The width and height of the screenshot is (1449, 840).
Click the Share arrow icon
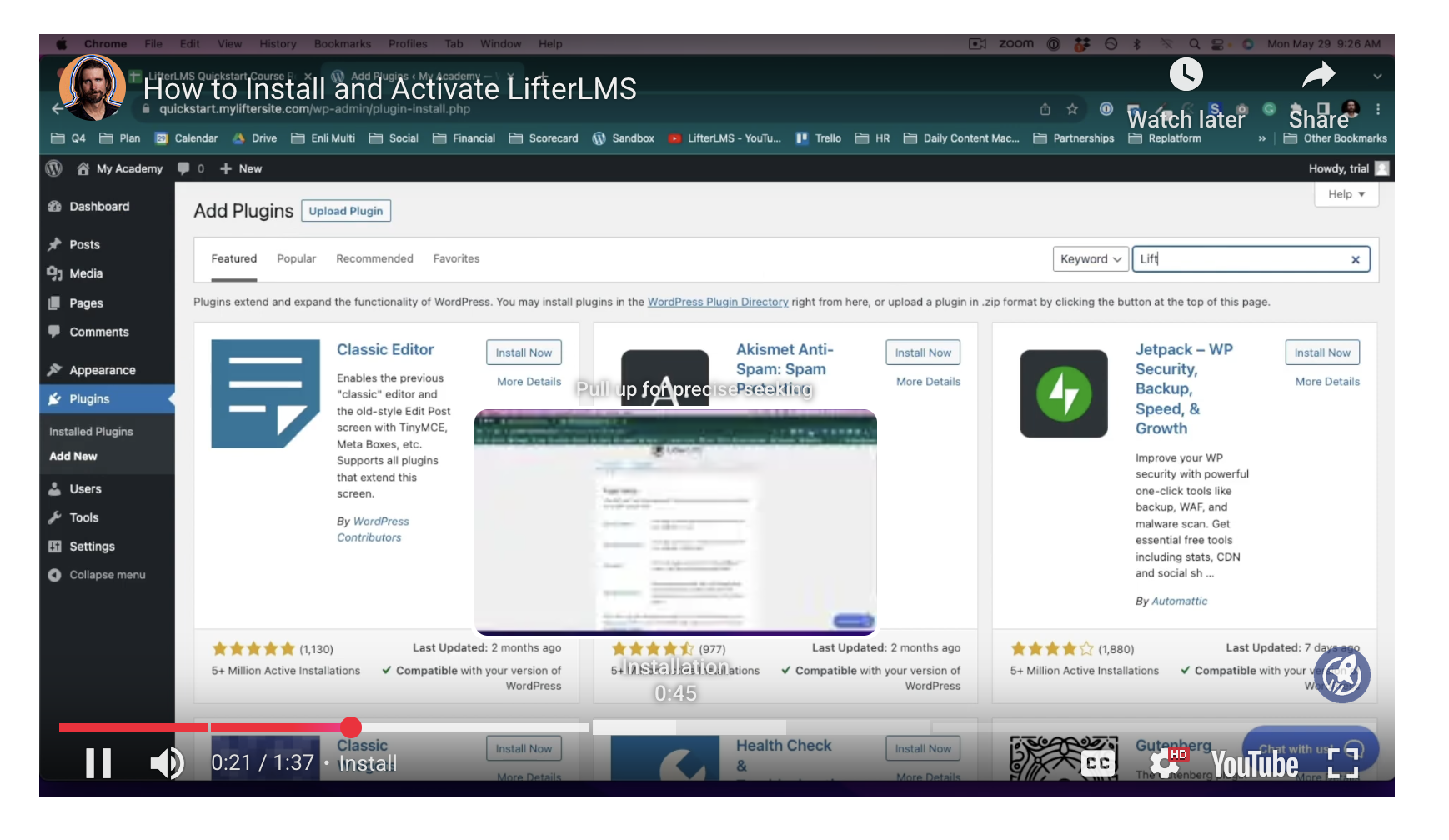1318,77
